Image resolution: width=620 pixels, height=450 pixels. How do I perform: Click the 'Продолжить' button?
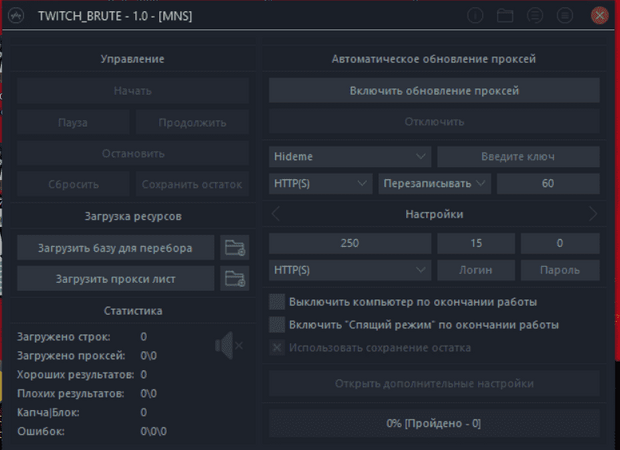tap(192, 122)
